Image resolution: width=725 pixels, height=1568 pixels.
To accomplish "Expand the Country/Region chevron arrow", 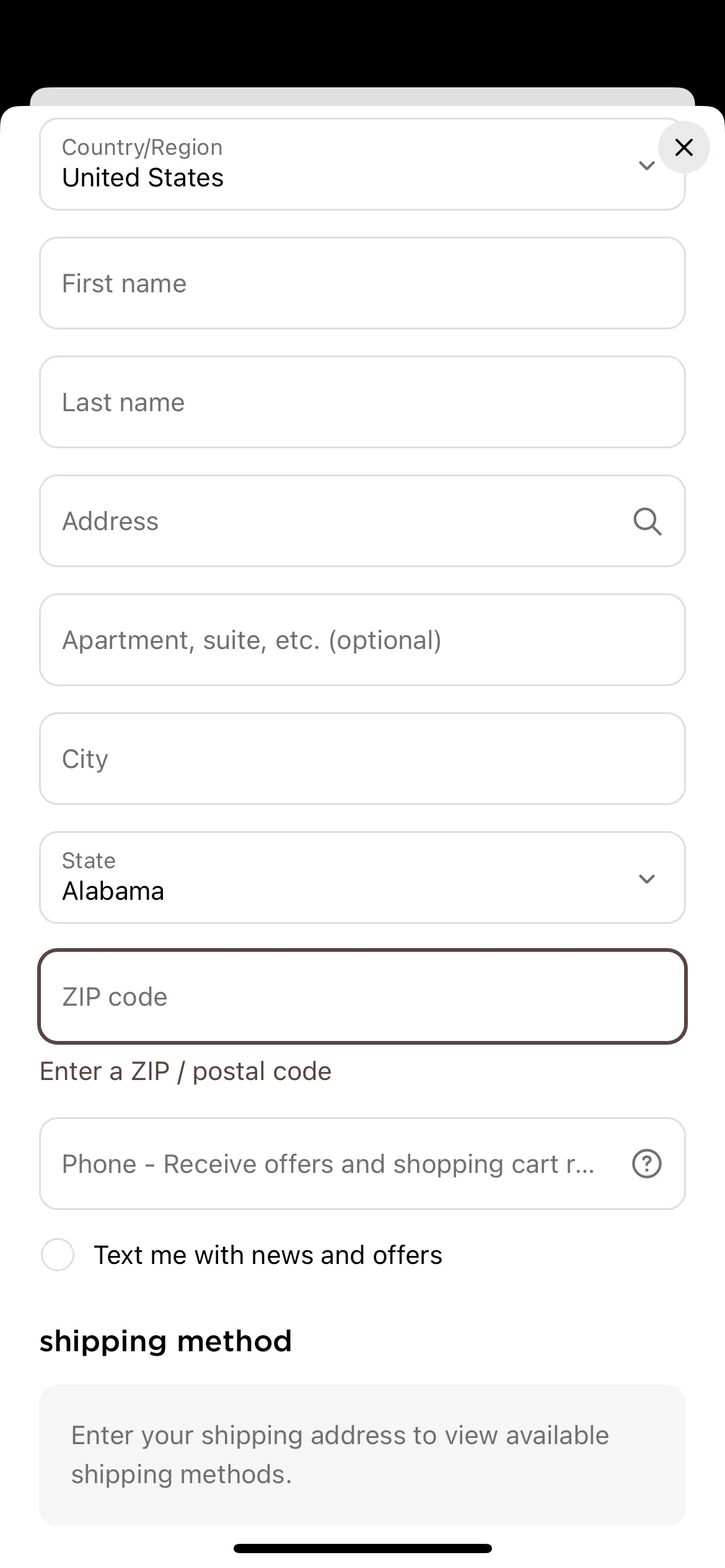I will (647, 165).
